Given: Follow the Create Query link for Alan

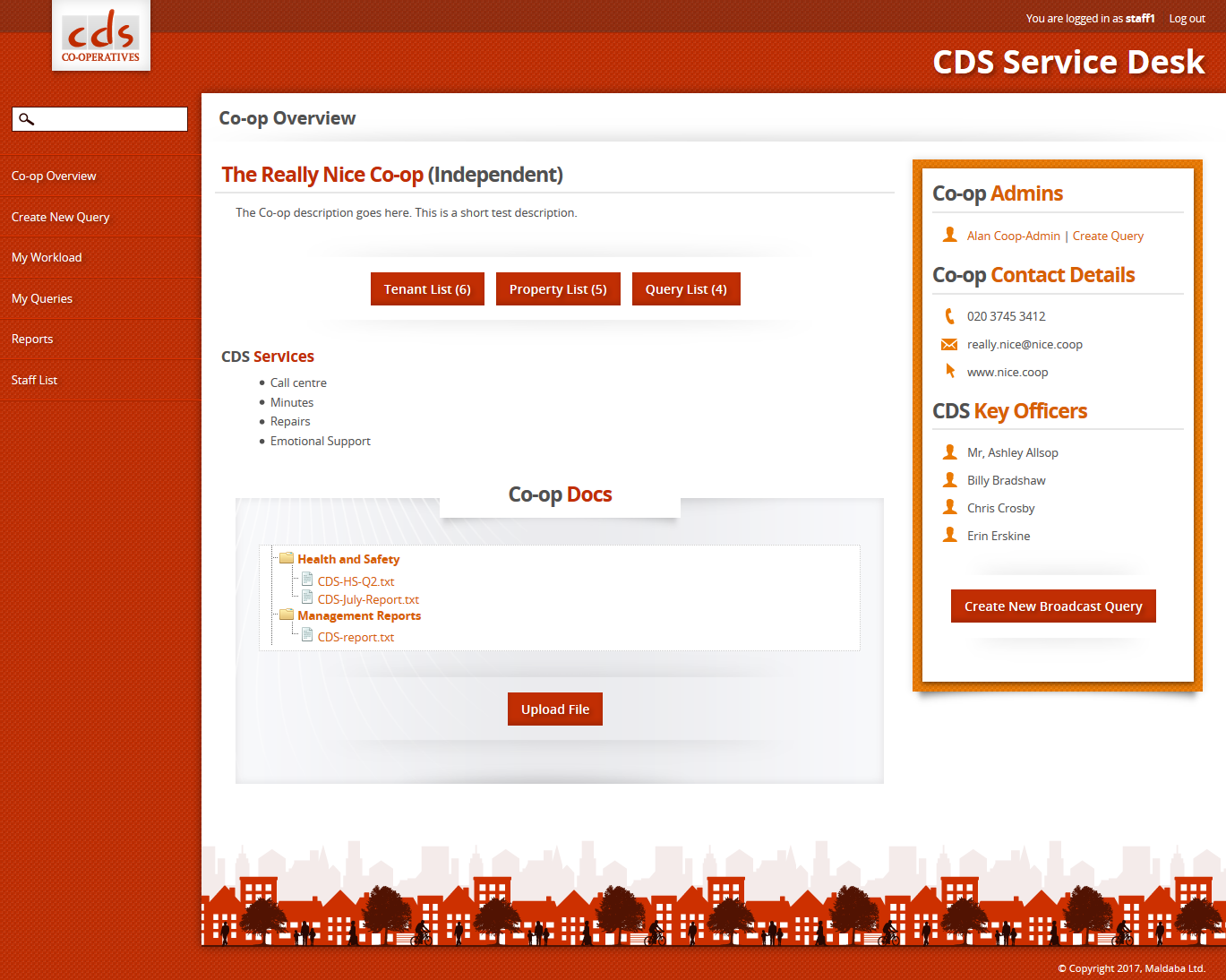Looking at the screenshot, I should pos(1108,236).
